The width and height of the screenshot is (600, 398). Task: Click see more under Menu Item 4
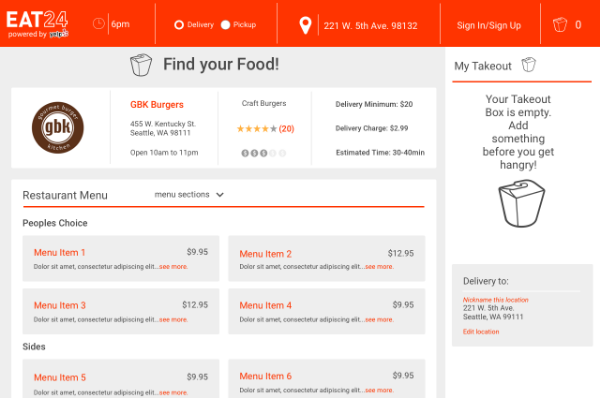click(379, 320)
